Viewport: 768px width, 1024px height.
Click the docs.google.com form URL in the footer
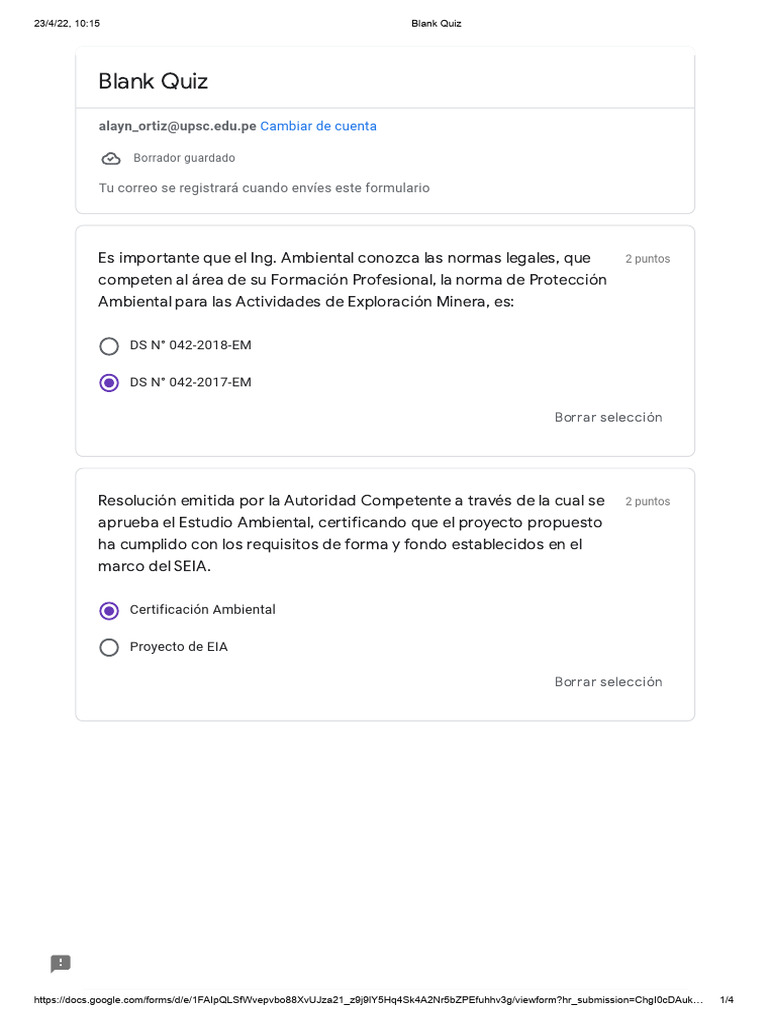pos(368,1000)
